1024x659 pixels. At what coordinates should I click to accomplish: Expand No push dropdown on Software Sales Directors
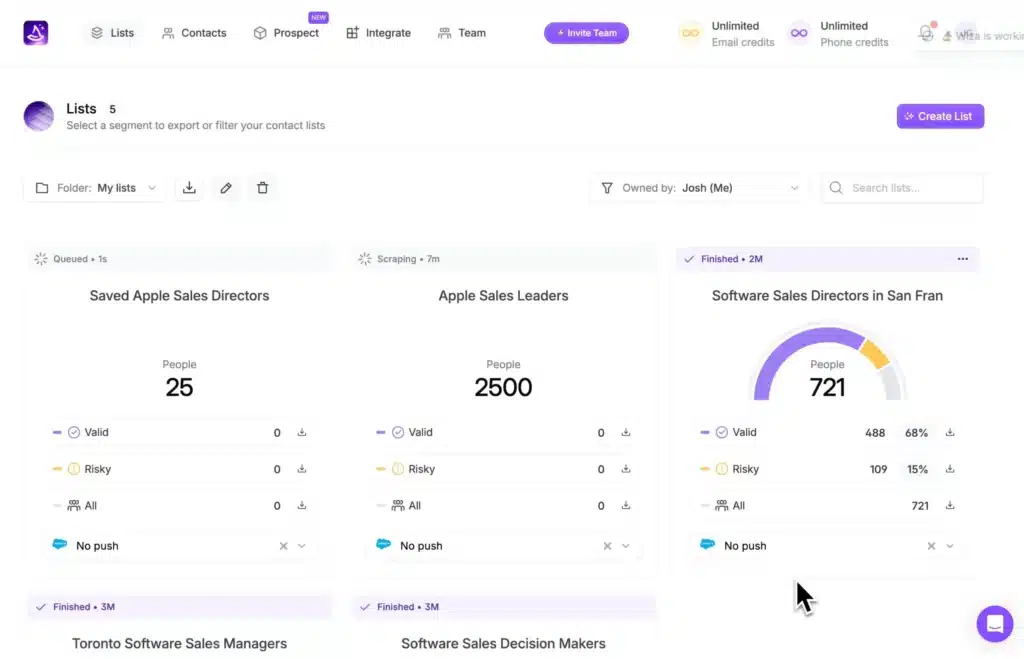950,546
